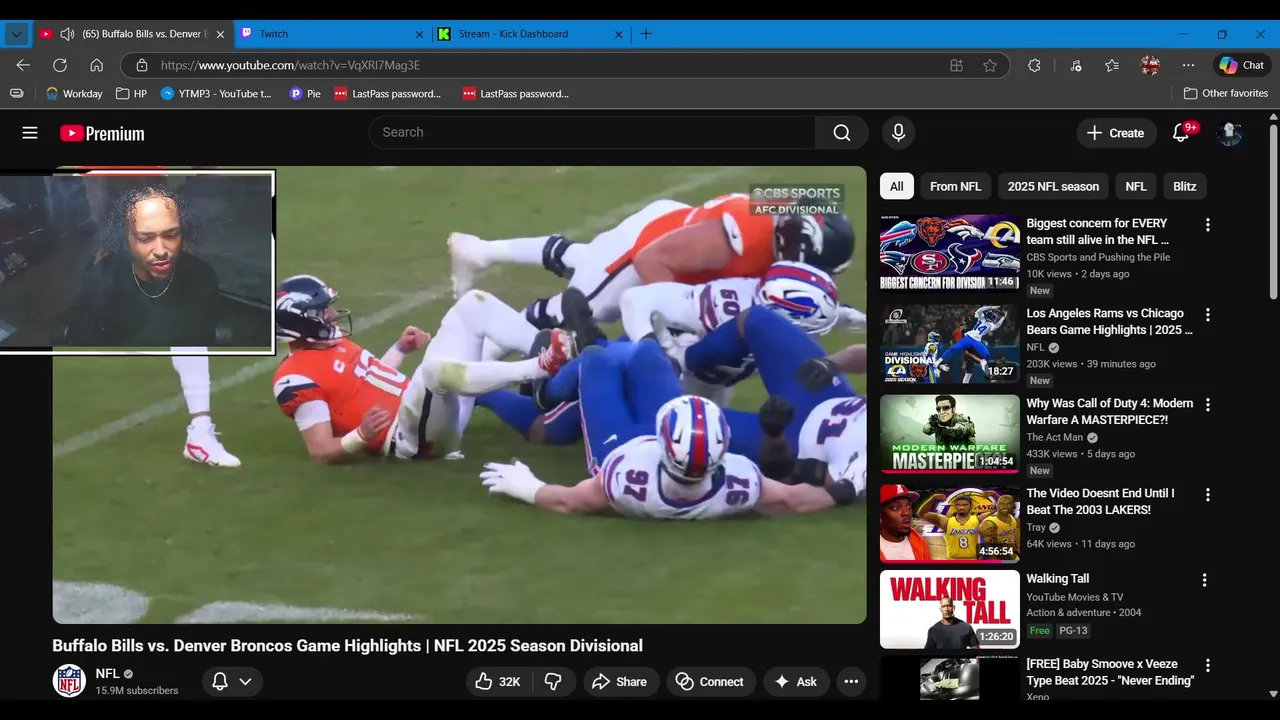Submit search with magnifier button

pos(842,132)
